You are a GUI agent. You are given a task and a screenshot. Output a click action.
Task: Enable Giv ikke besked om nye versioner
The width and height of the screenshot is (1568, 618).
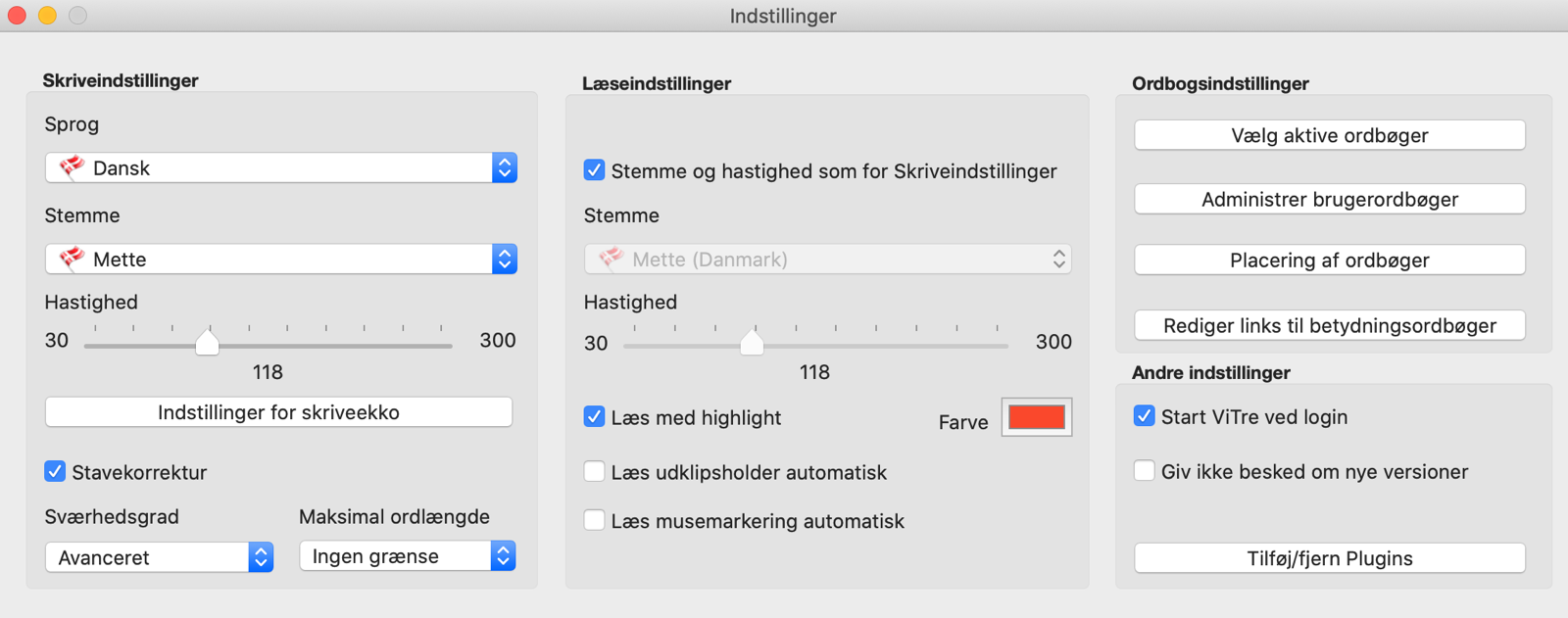[1144, 470]
